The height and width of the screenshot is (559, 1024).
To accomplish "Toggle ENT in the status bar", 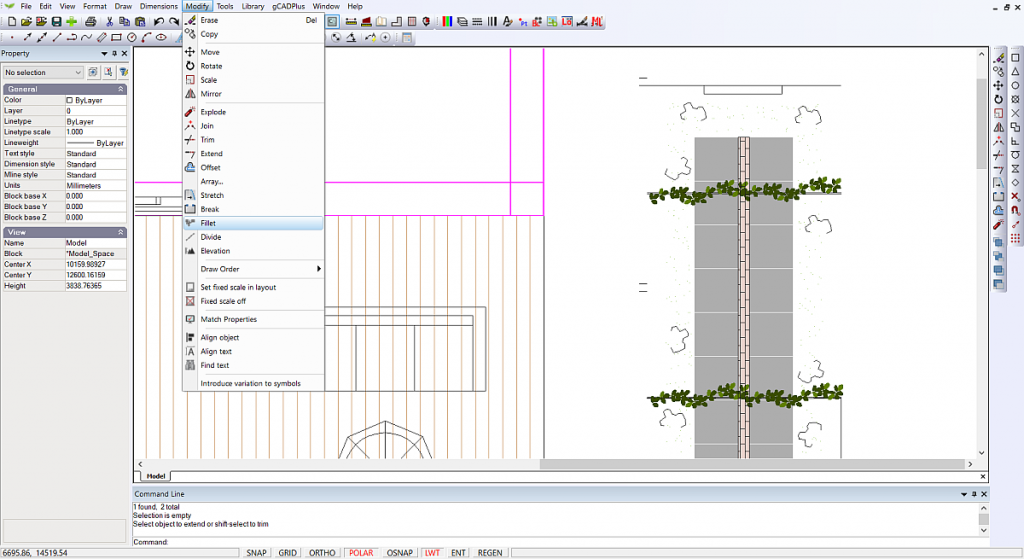I will pyautogui.click(x=458, y=552).
